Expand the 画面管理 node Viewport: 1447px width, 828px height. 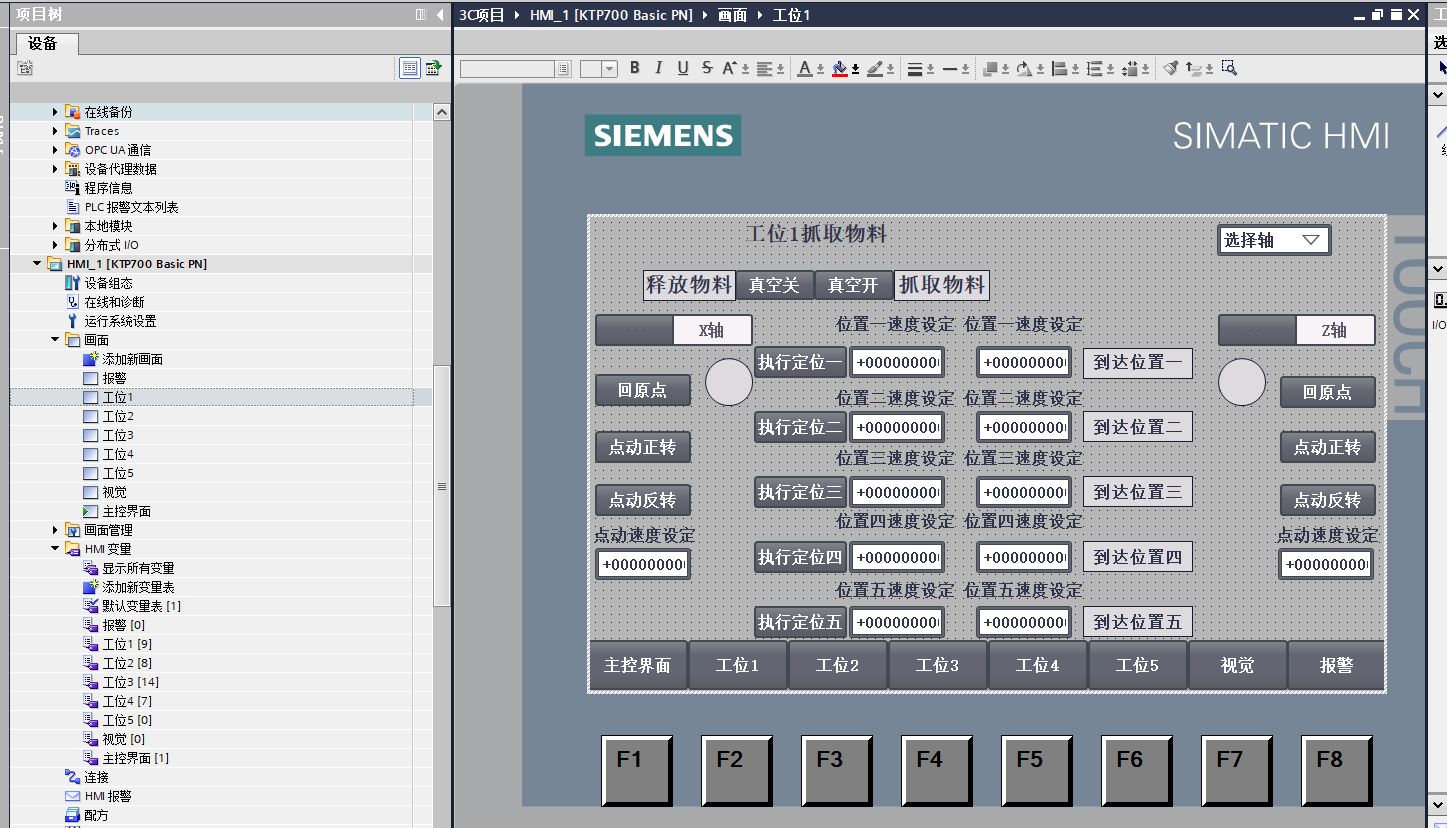[56, 530]
